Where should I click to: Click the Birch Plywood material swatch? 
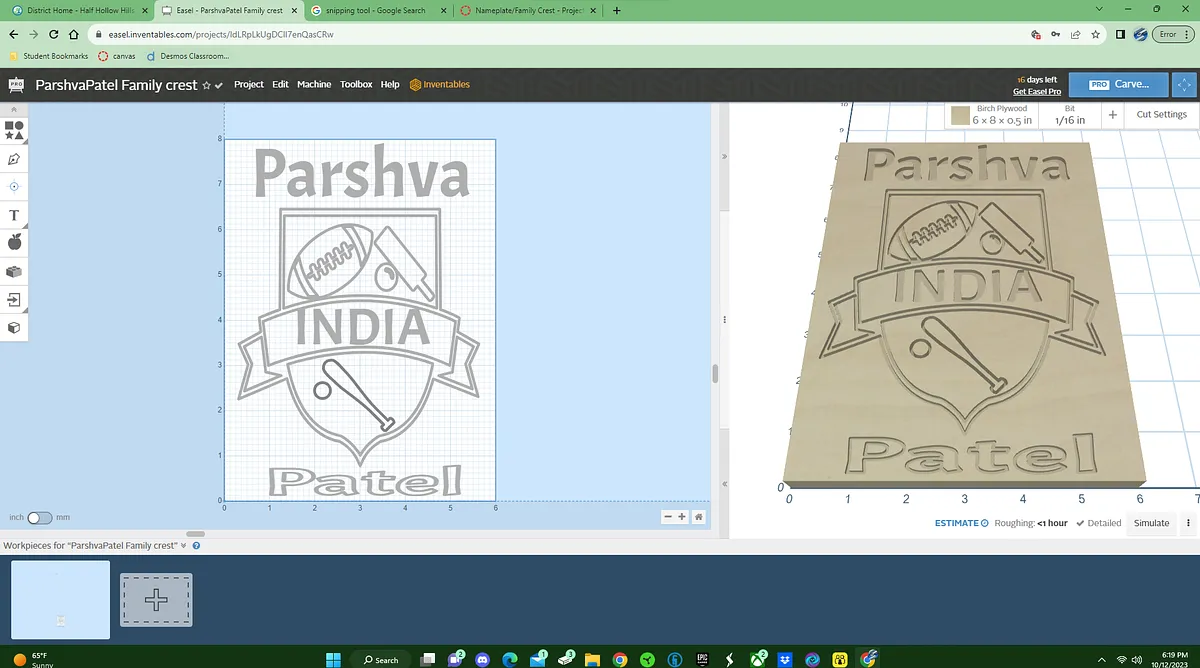point(961,116)
